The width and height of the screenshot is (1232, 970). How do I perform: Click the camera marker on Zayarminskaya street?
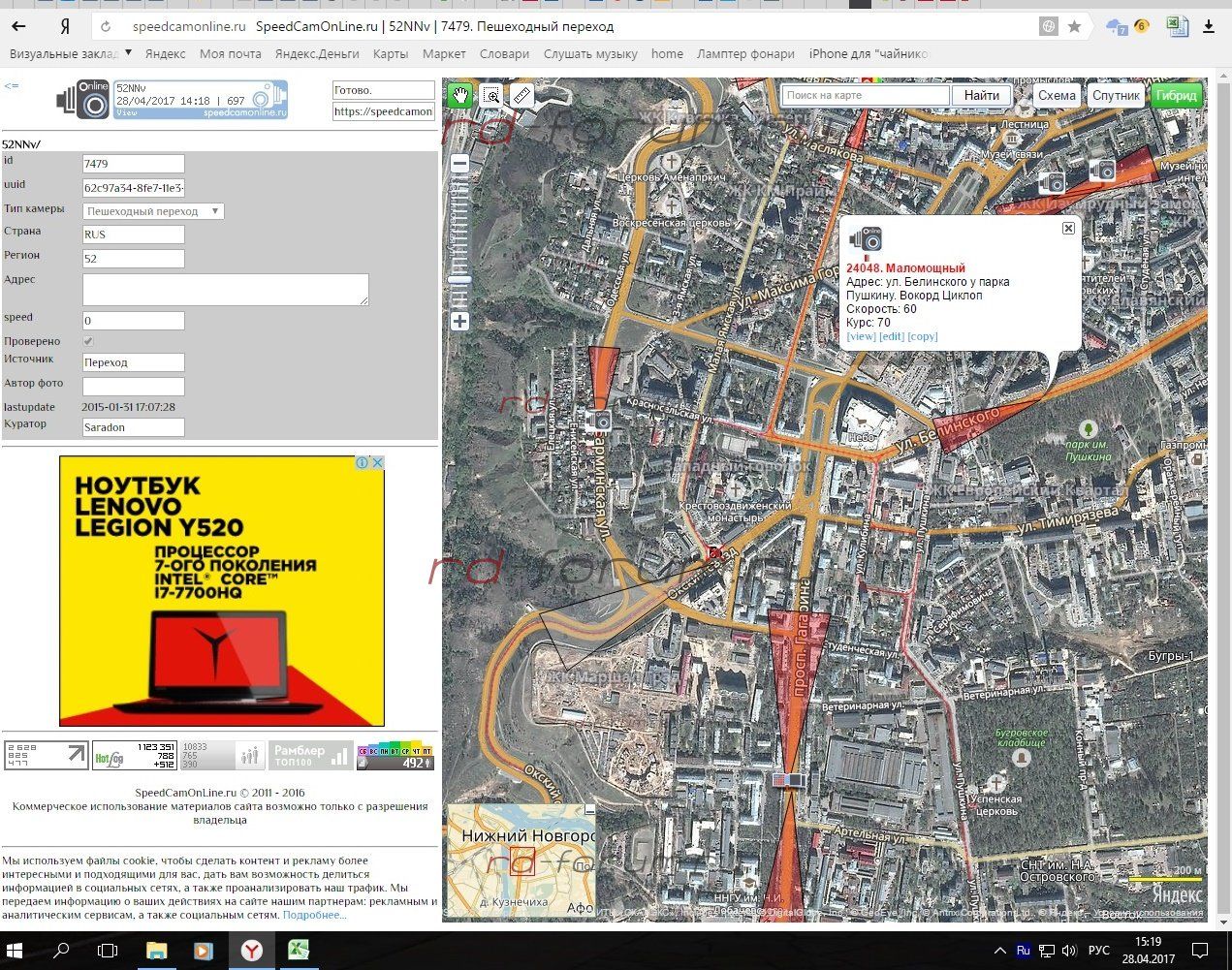tap(597, 420)
